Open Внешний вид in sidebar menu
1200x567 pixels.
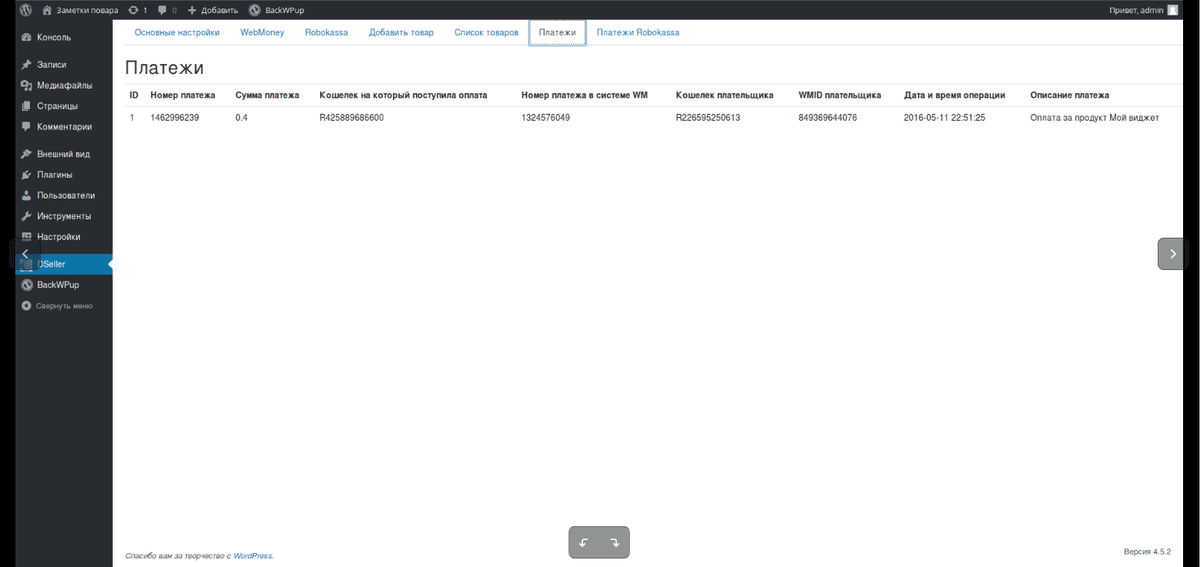[x=64, y=154]
